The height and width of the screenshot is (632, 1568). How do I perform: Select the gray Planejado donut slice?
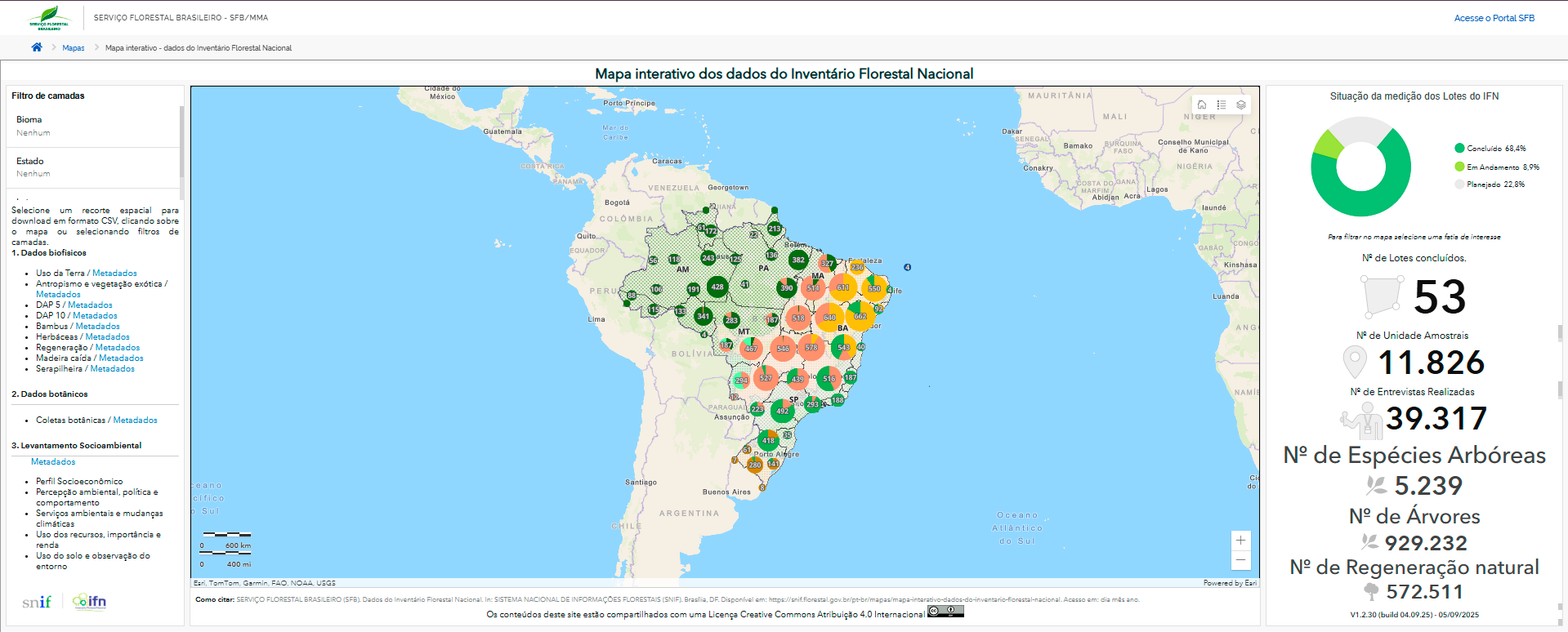tap(1360, 129)
